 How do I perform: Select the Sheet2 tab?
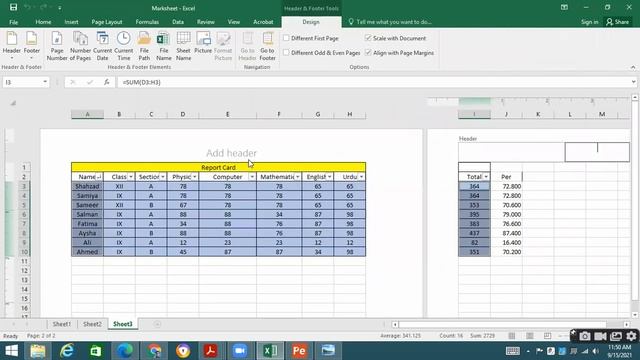[x=92, y=324]
